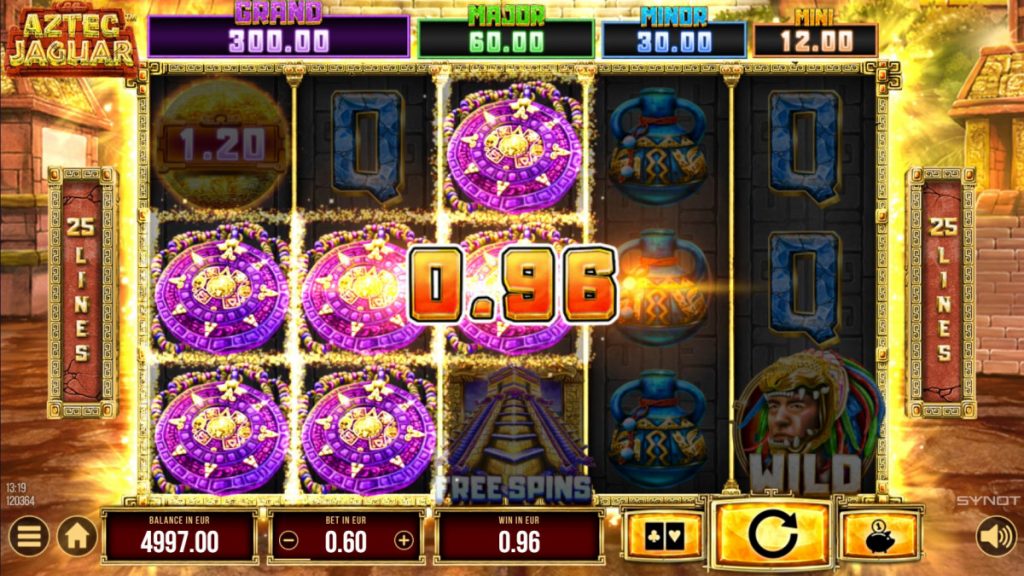Click the left 25 Lines panel
The height and width of the screenshot is (576, 1024).
82,292
